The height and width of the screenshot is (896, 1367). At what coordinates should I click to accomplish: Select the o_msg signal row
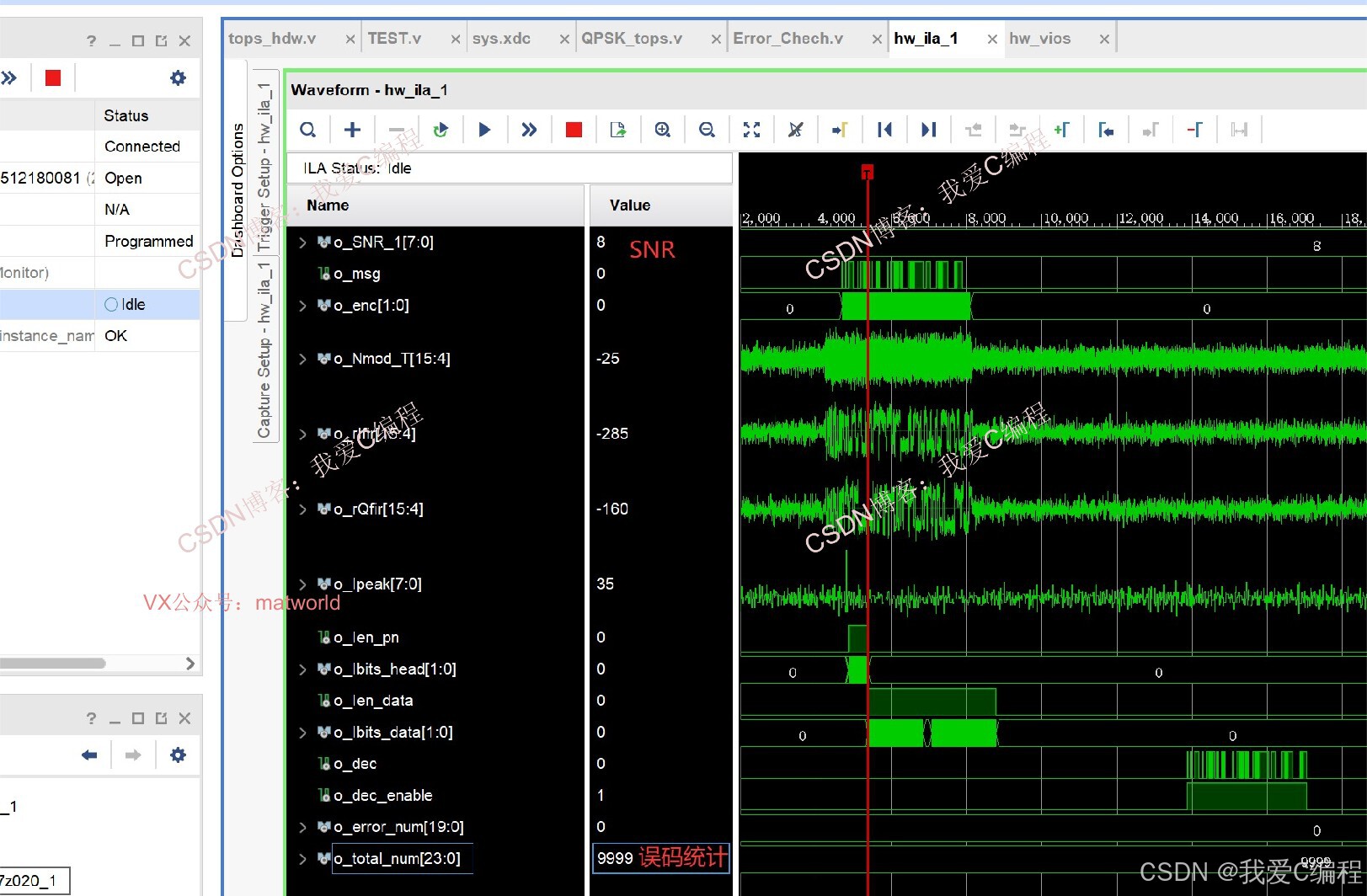(435, 275)
